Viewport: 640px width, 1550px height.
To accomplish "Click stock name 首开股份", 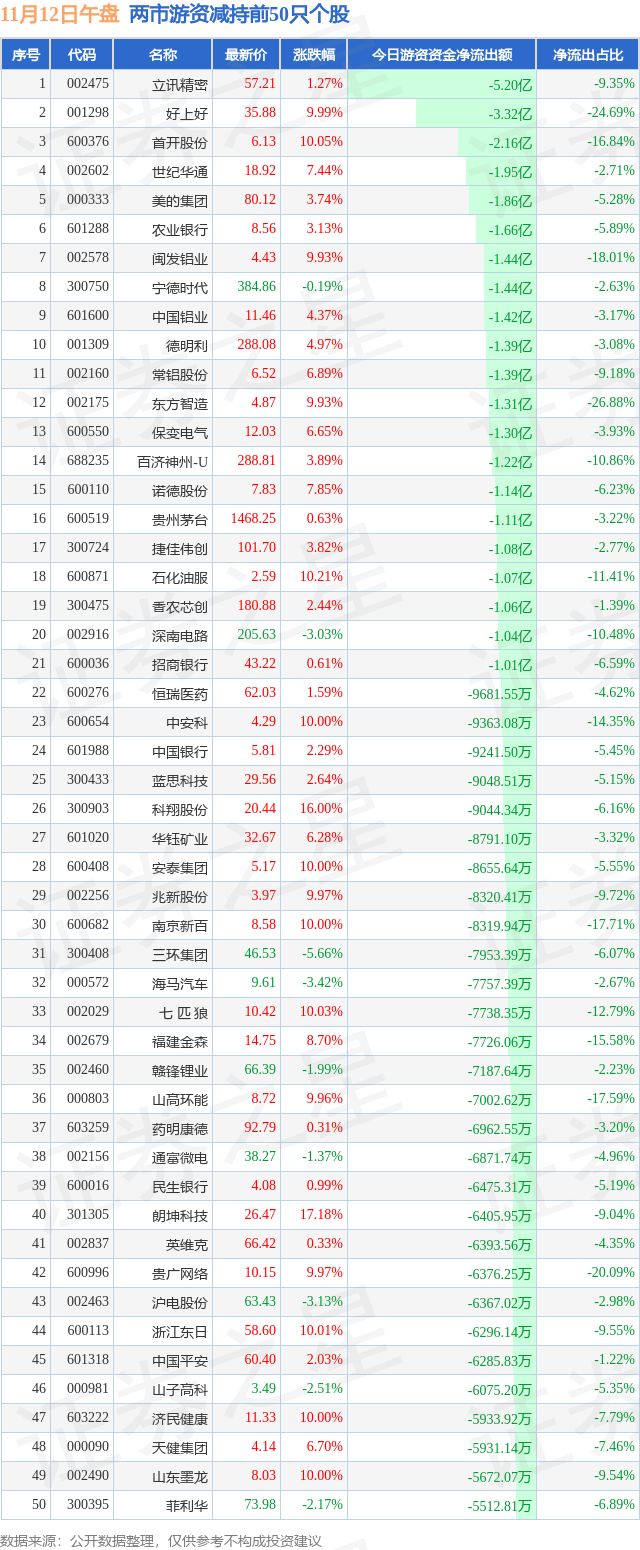I will pos(180,143).
